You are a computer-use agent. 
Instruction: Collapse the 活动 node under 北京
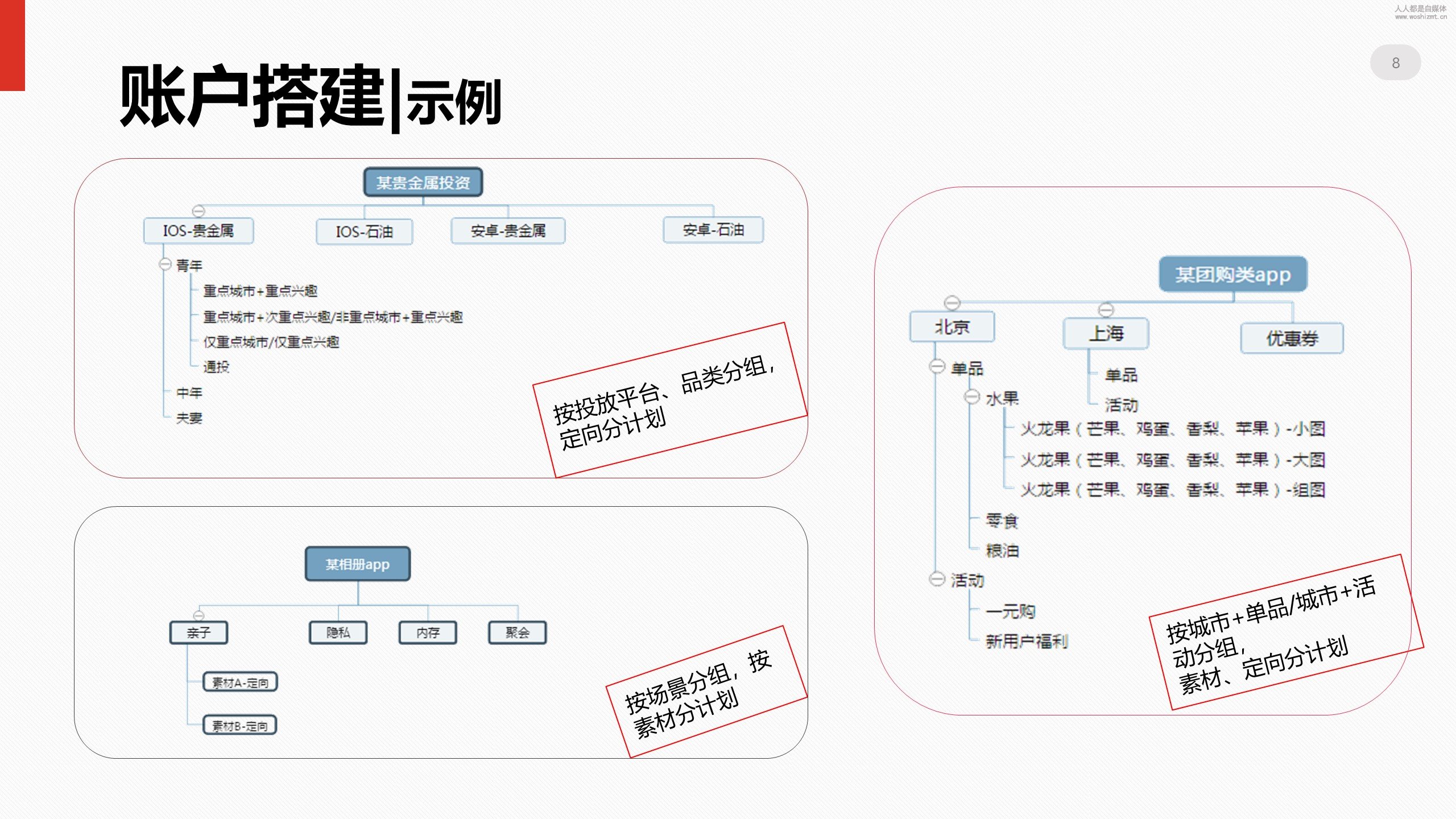(937, 579)
